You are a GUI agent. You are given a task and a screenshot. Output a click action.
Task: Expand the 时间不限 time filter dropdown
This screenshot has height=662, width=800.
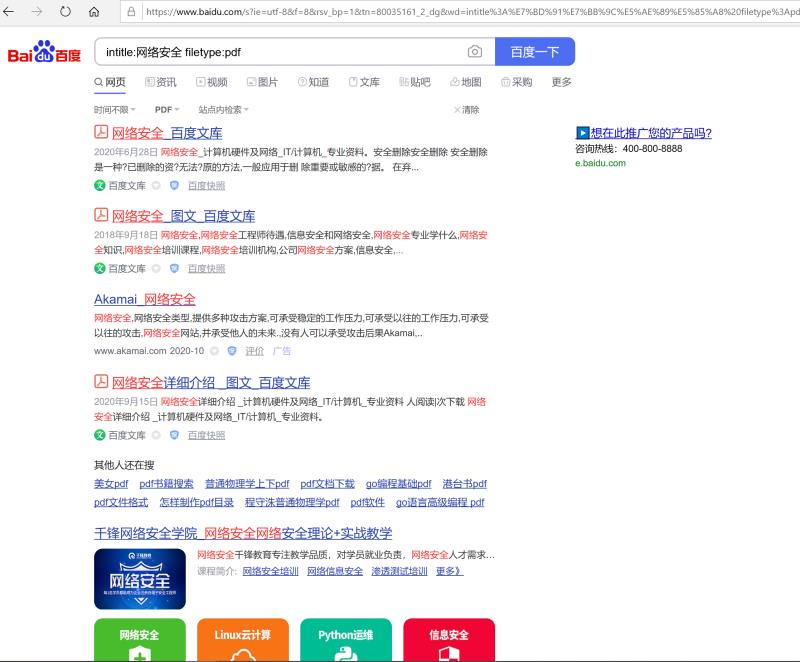tap(115, 110)
